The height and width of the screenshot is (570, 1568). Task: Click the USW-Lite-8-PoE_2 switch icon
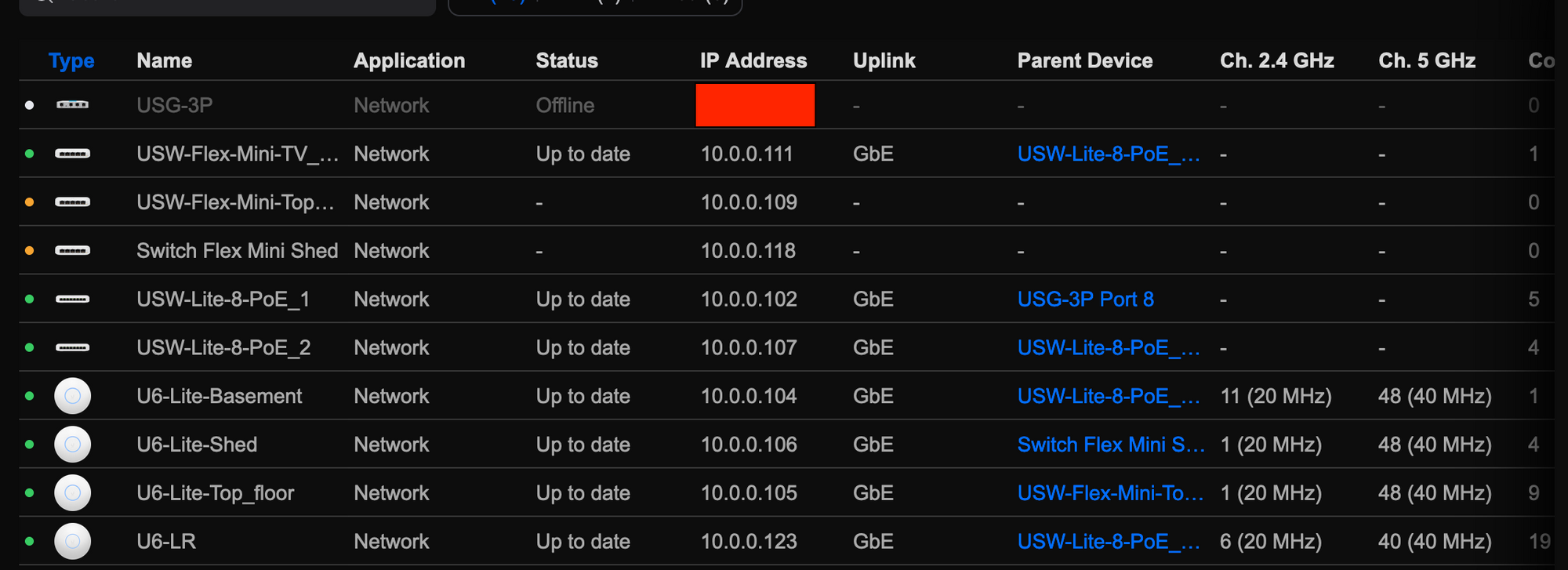point(72,348)
